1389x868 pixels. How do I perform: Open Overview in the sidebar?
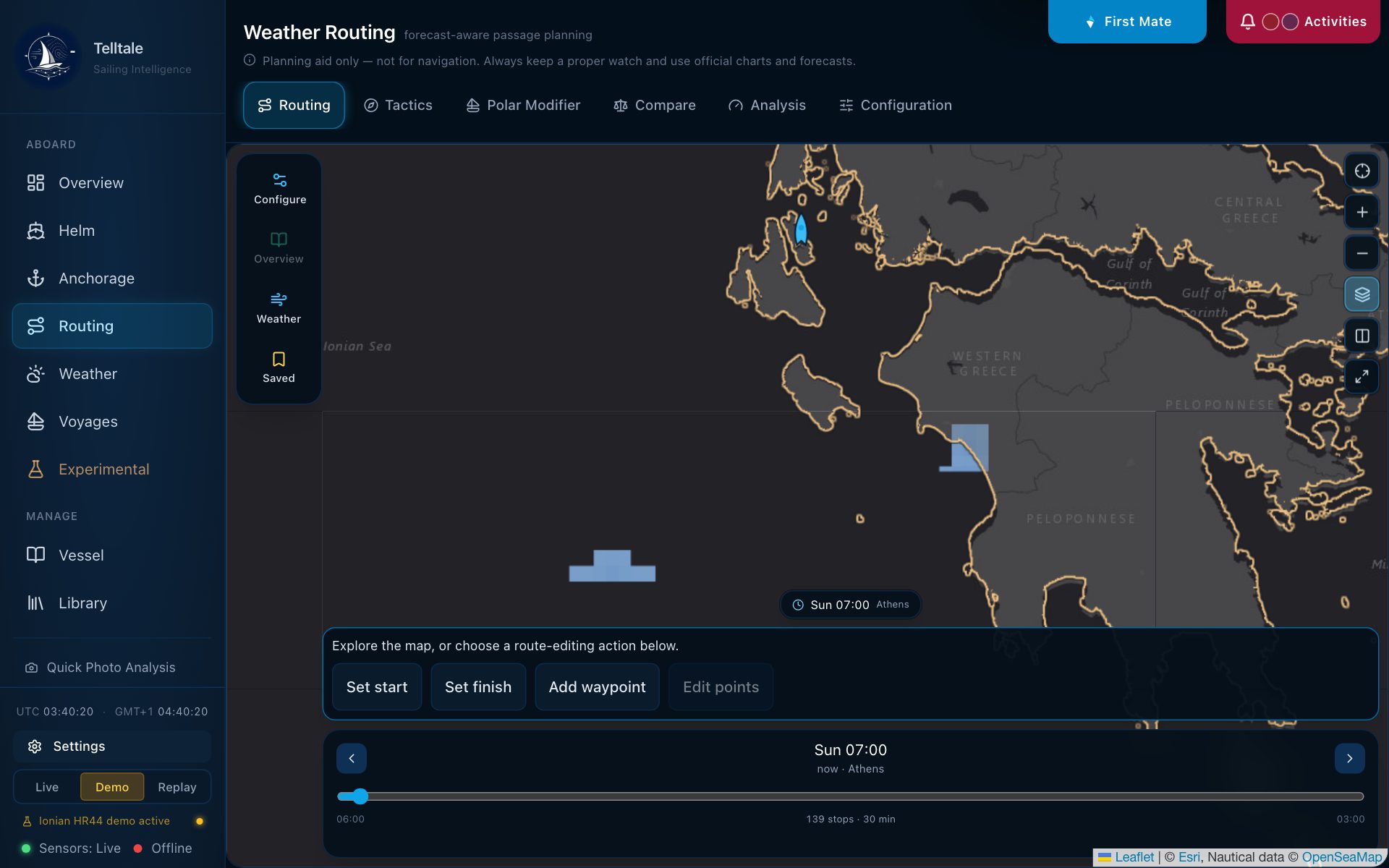[x=112, y=183]
